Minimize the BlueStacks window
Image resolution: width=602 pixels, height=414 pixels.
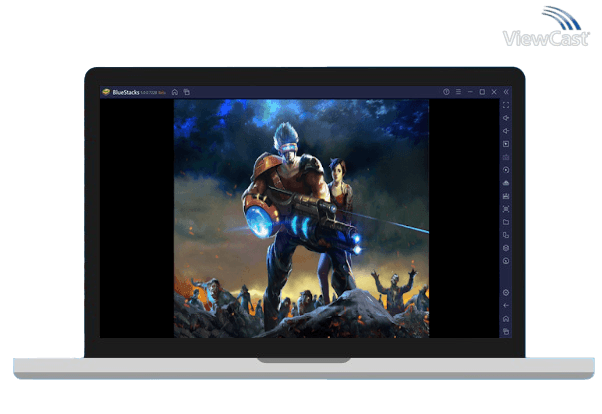click(470, 92)
